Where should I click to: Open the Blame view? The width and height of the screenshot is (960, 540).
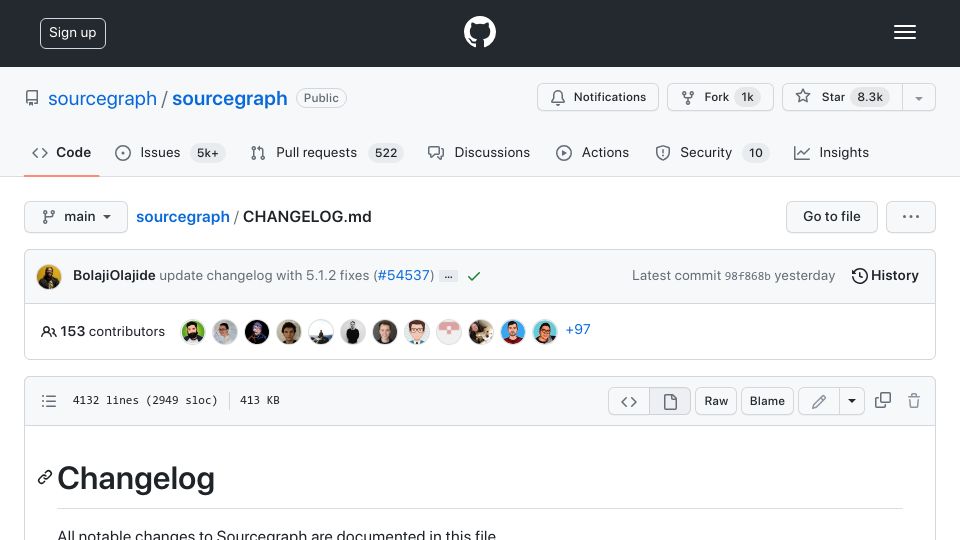click(767, 401)
